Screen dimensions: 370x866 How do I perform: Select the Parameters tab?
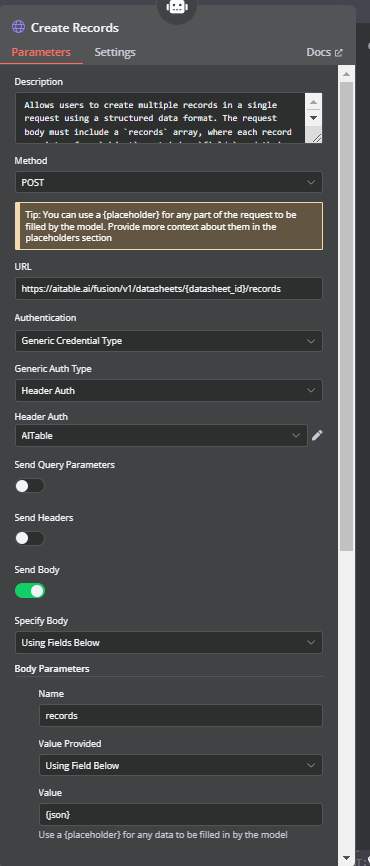click(x=41, y=52)
